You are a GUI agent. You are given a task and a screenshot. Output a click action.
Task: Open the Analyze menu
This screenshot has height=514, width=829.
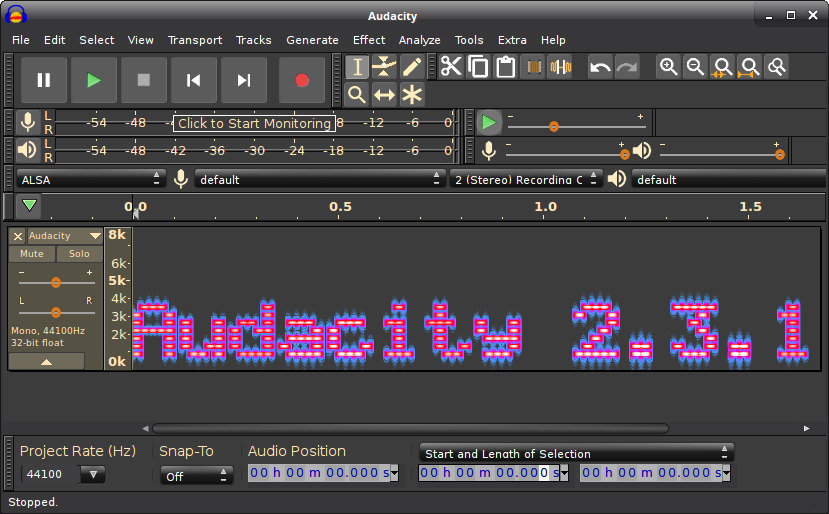(x=420, y=40)
